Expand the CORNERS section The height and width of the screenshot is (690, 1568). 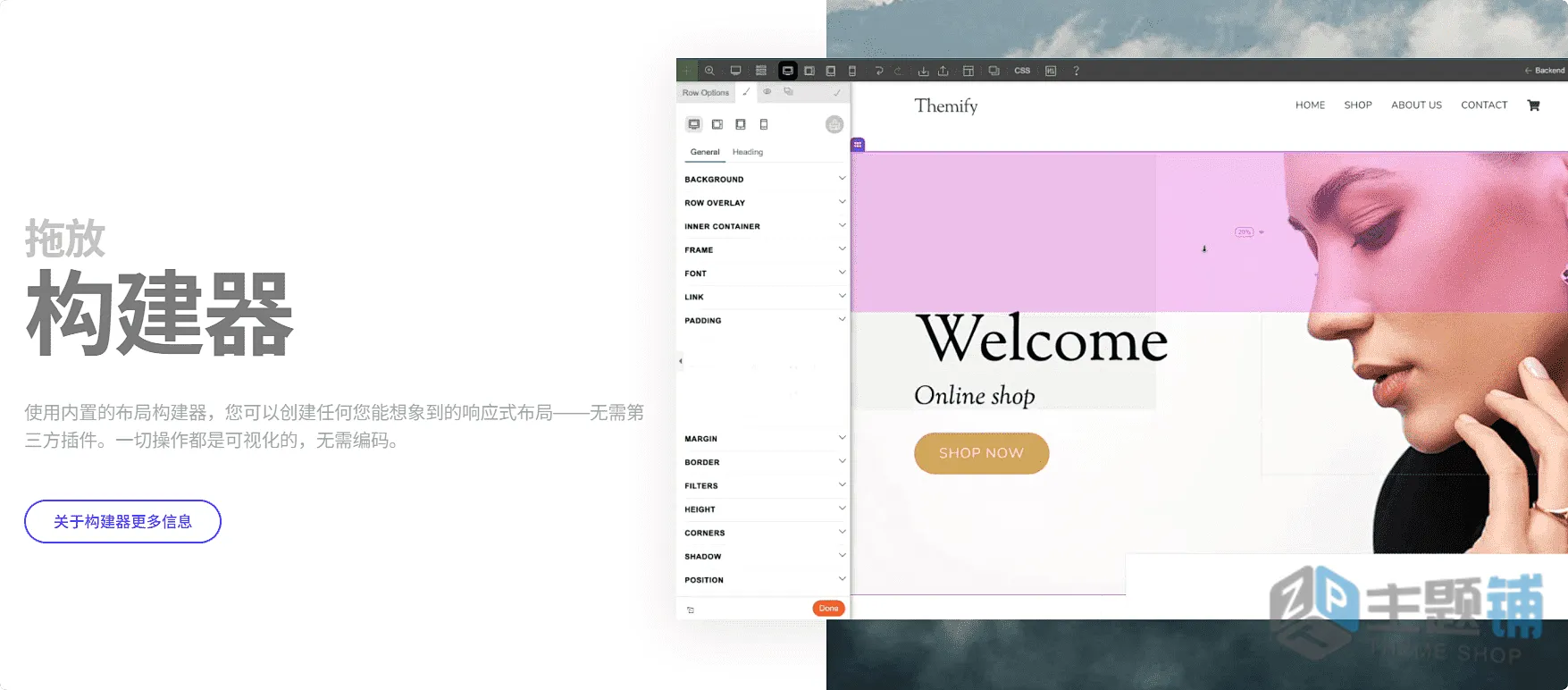pyautogui.click(x=764, y=533)
